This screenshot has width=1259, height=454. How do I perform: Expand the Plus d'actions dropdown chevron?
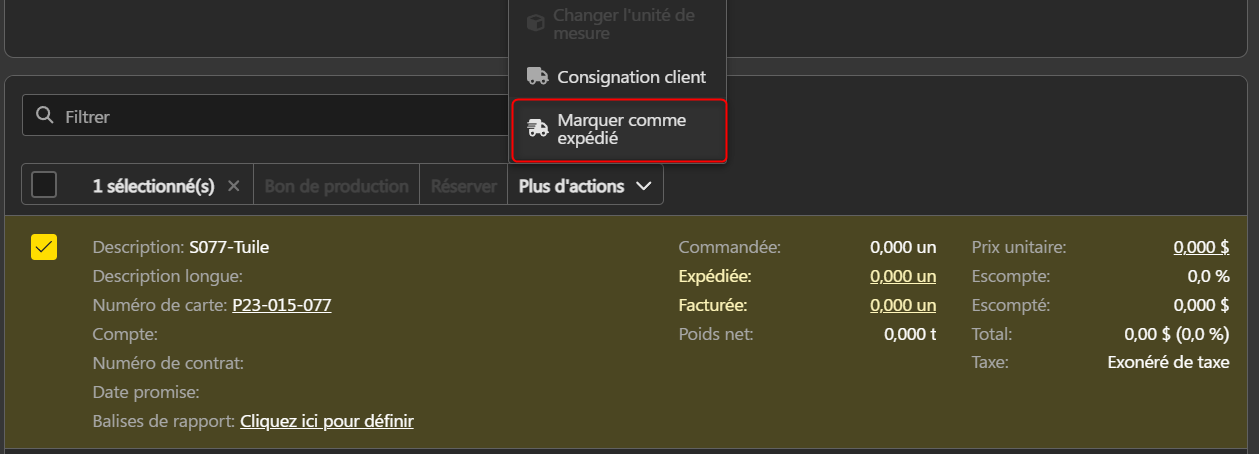click(643, 186)
